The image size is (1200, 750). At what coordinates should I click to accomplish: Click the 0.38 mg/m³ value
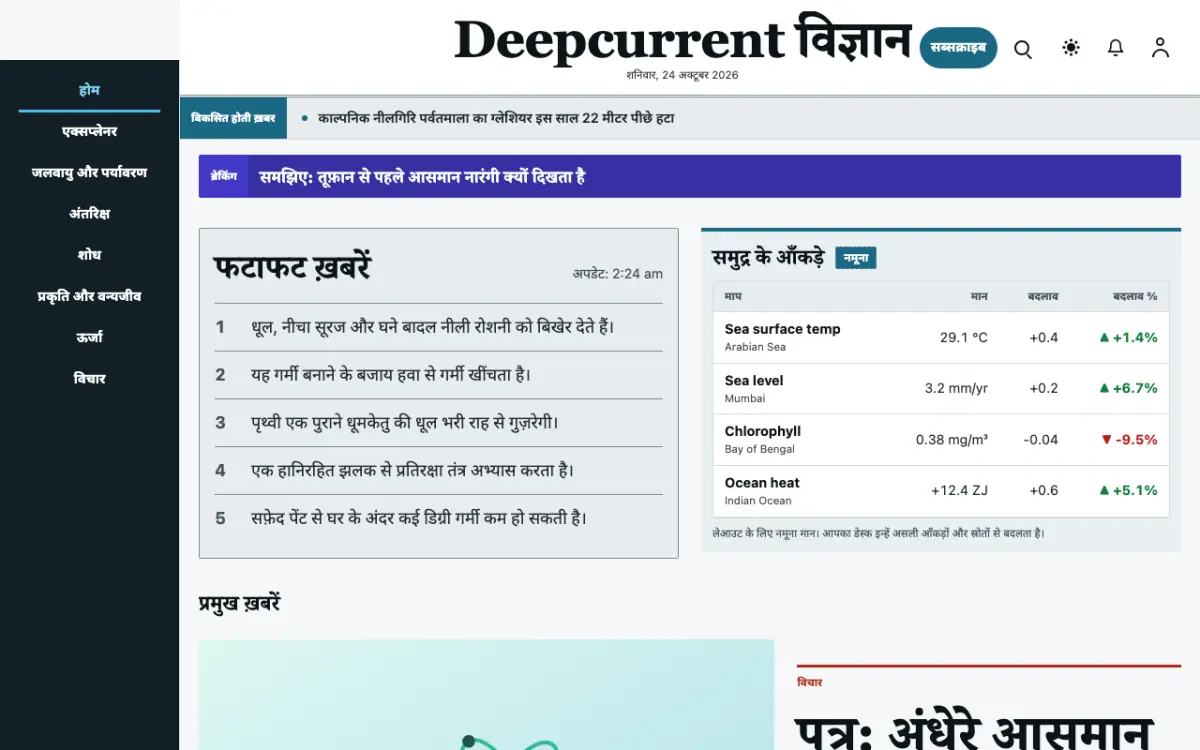952,440
